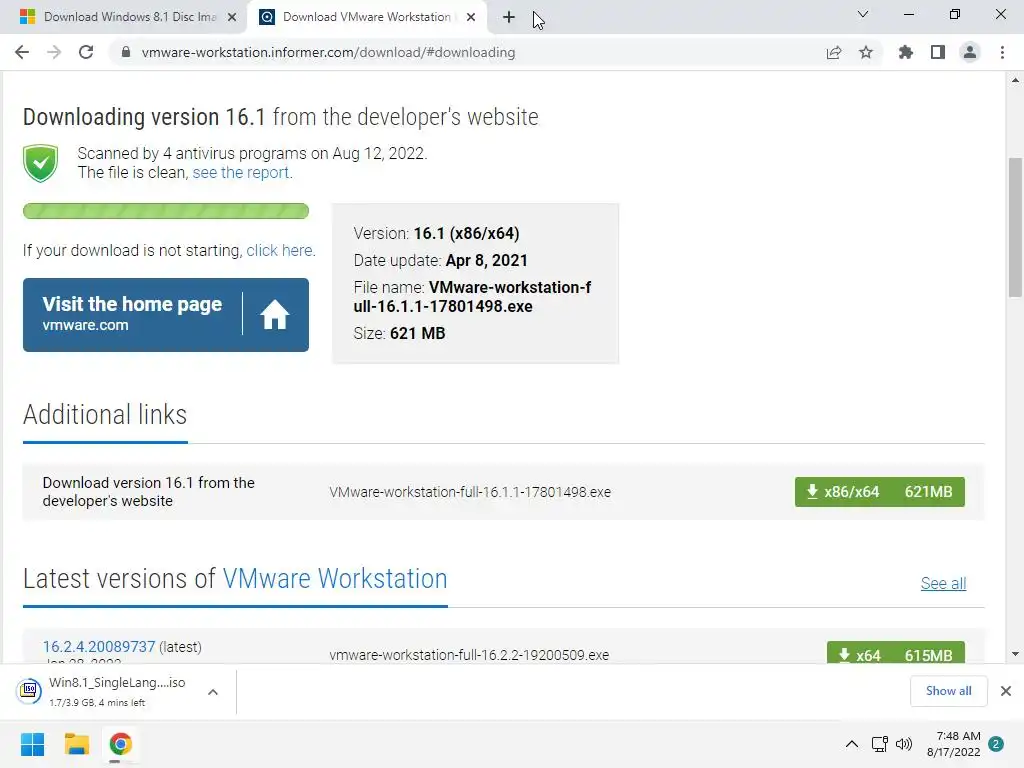Screen dimensions: 1024x768
Task: Visit the vmware.com home page button
Action: pyautogui.click(x=166, y=315)
